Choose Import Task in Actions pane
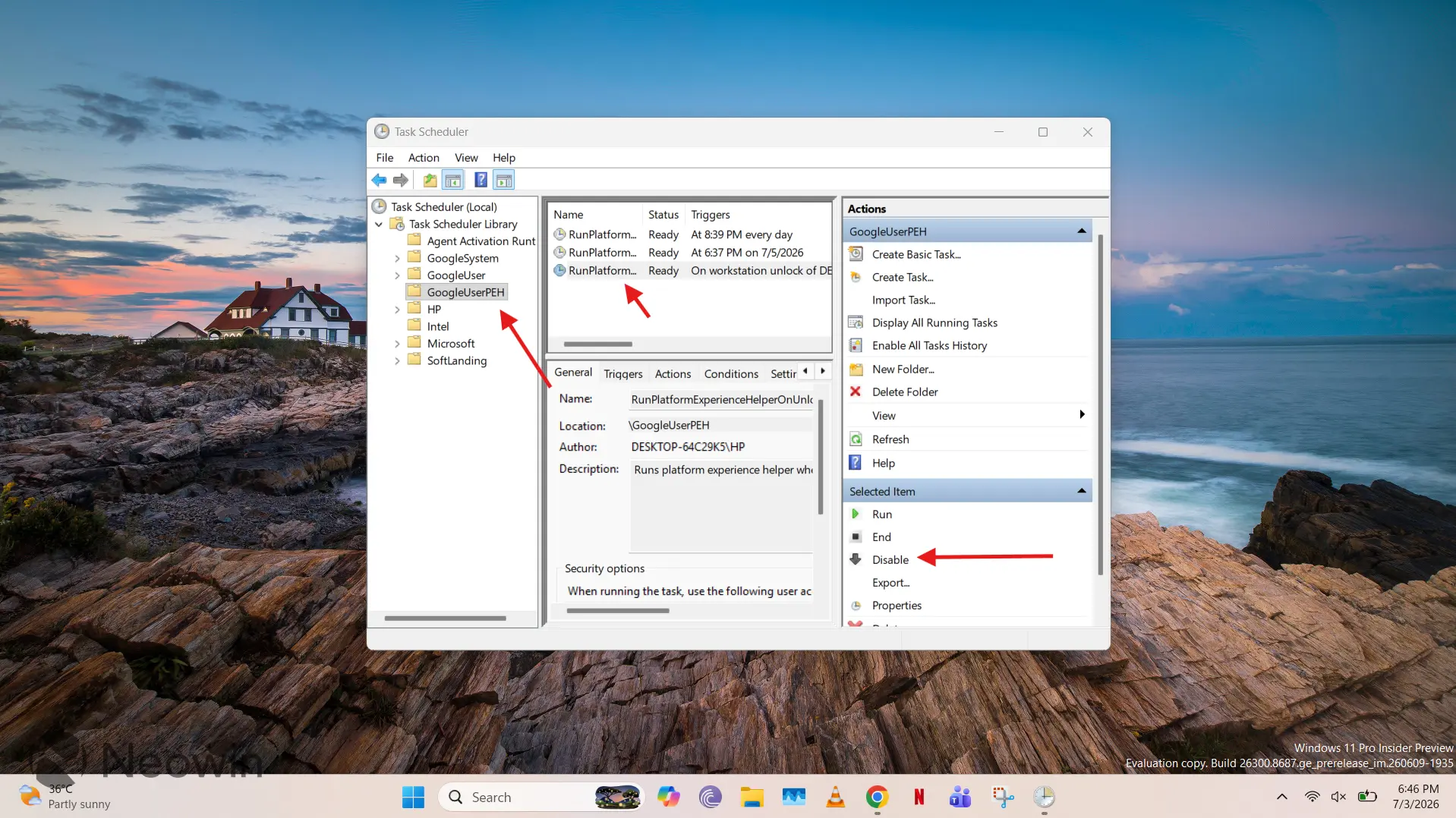Viewport: 1456px width, 818px height. (903, 300)
